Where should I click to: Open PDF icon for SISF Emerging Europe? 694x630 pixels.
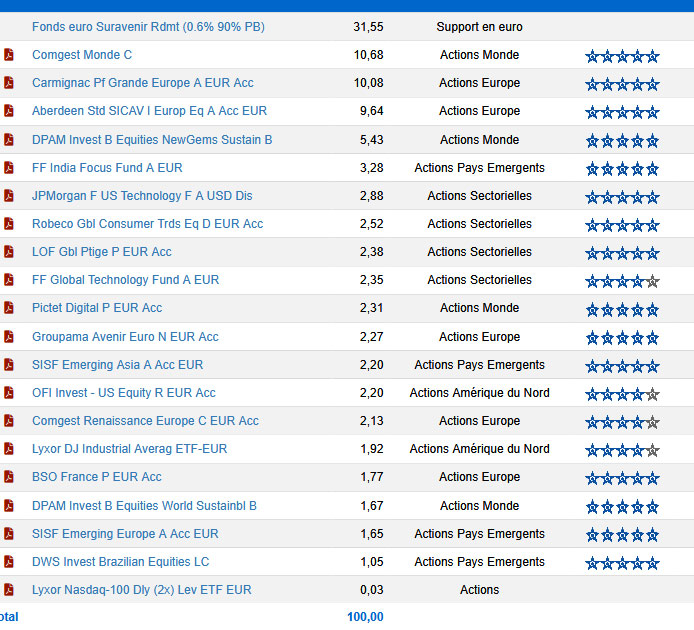[x=9, y=533]
